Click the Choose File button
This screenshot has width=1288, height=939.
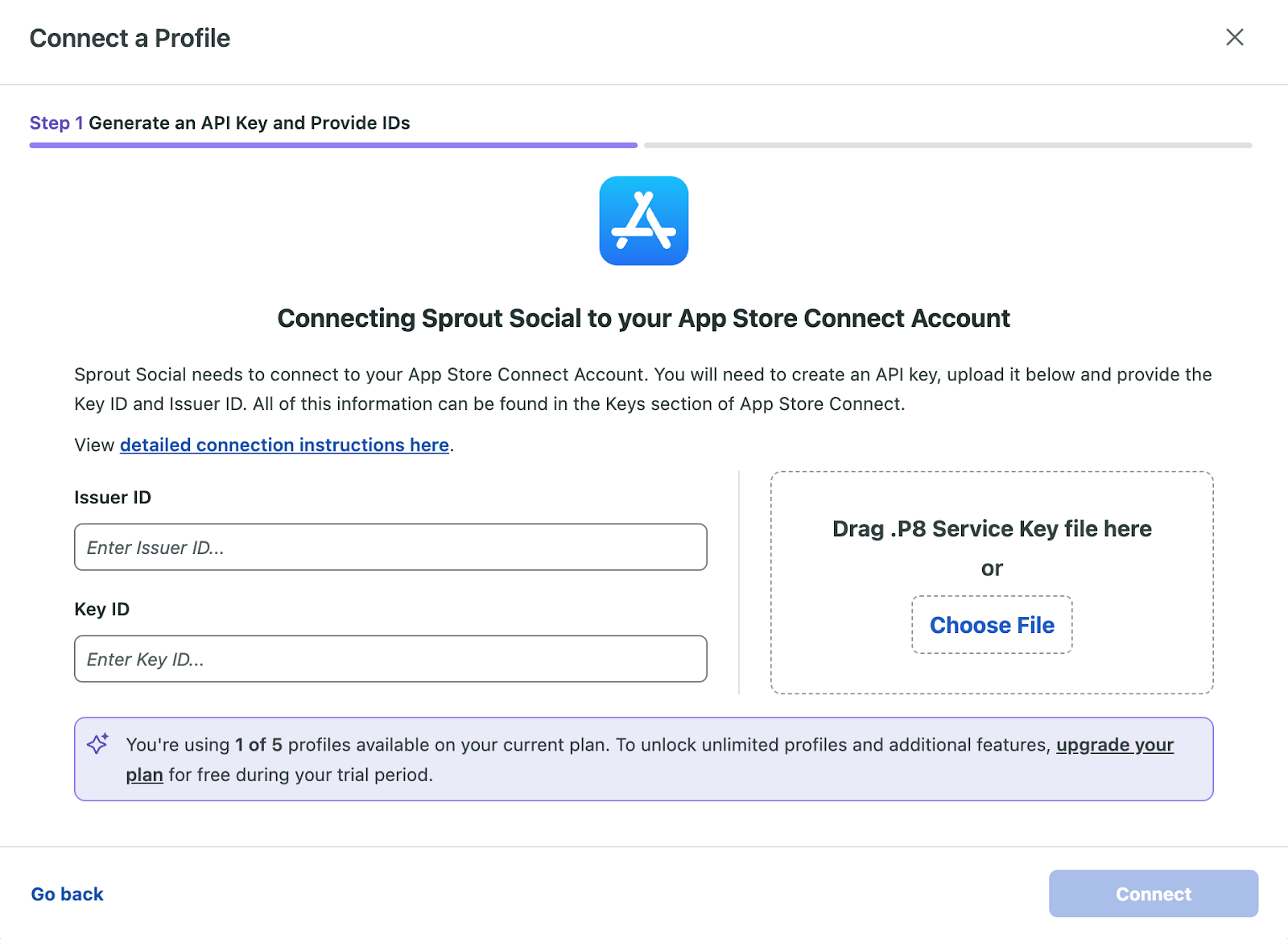[992, 625]
